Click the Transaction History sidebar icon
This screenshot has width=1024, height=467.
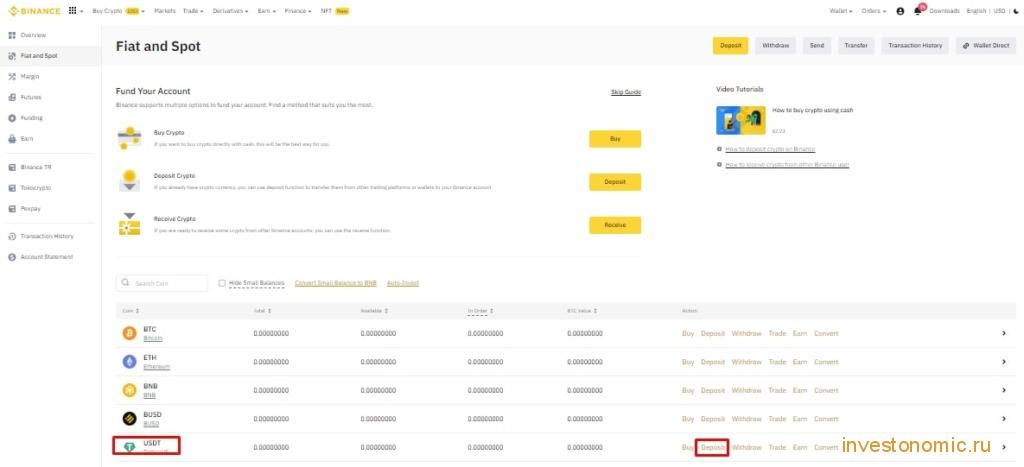coord(12,236)
